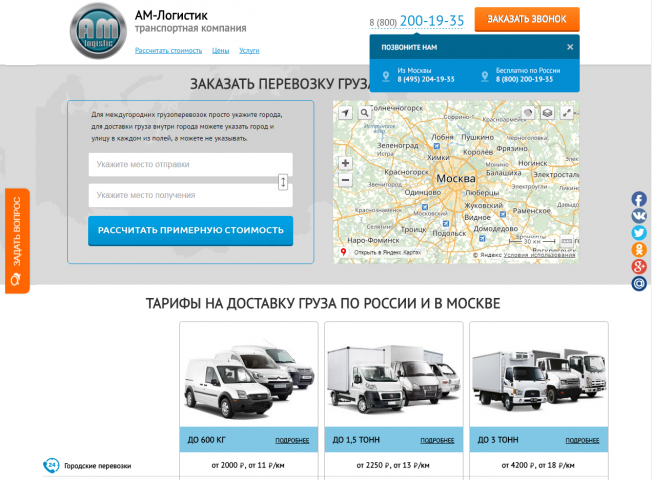Open the Открыть в Яндекс.Картах link
The width and height of the screenshot is (652, 480).
[x=387, y=252]
